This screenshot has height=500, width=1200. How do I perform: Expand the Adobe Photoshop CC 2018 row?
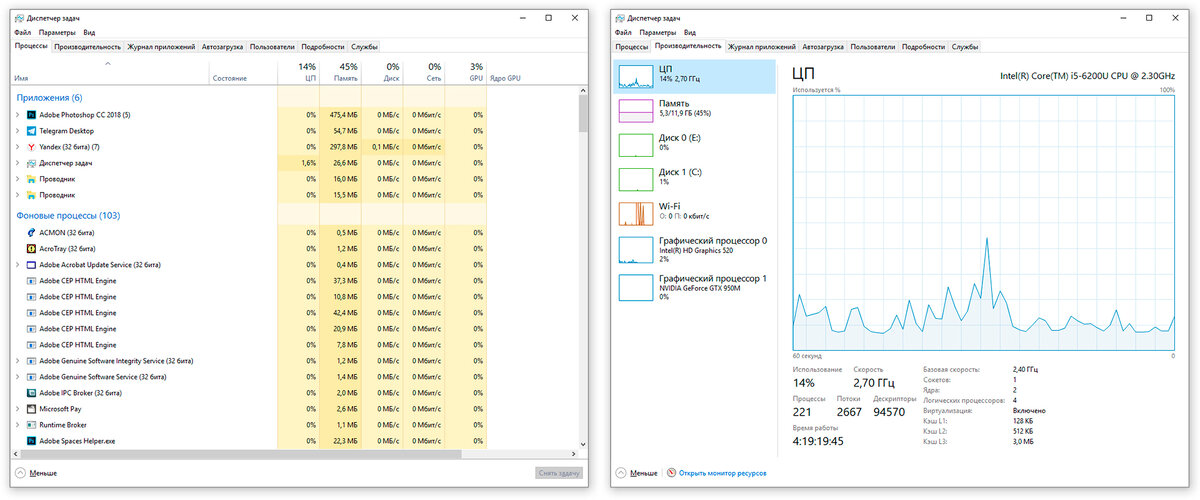[x=17, y=115]
